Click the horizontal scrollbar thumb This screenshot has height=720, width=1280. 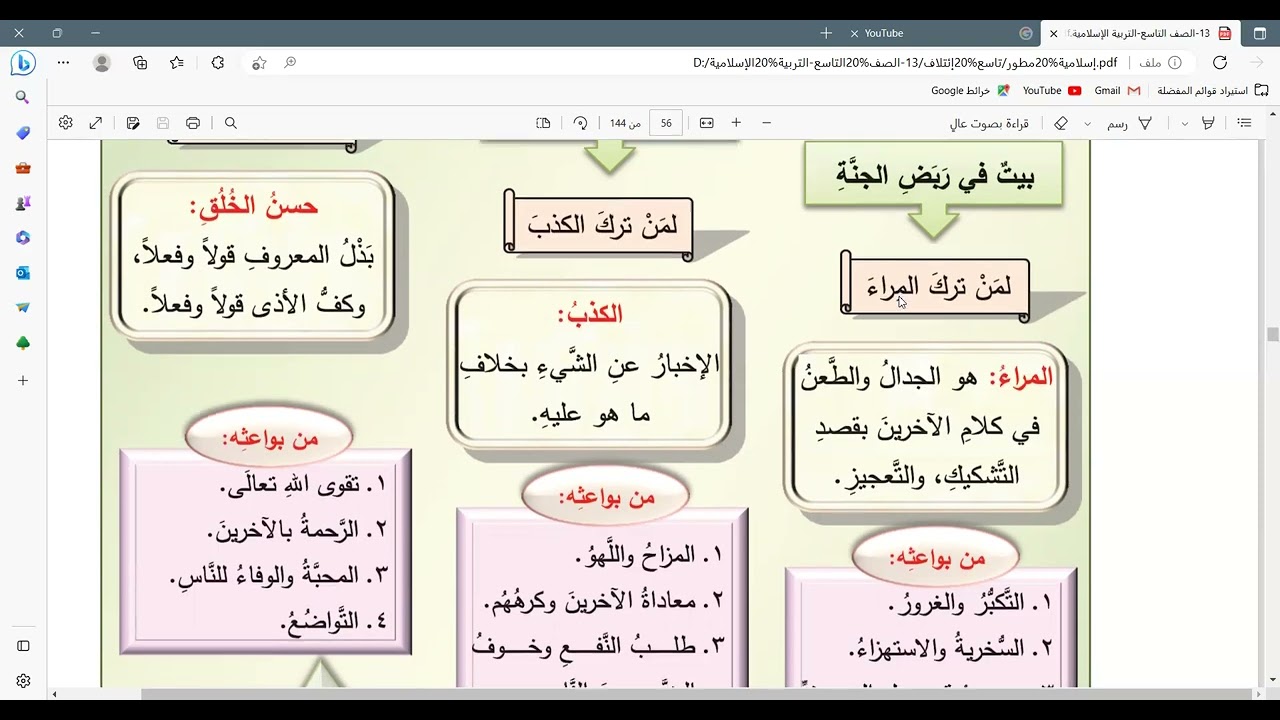coord(698,694)
